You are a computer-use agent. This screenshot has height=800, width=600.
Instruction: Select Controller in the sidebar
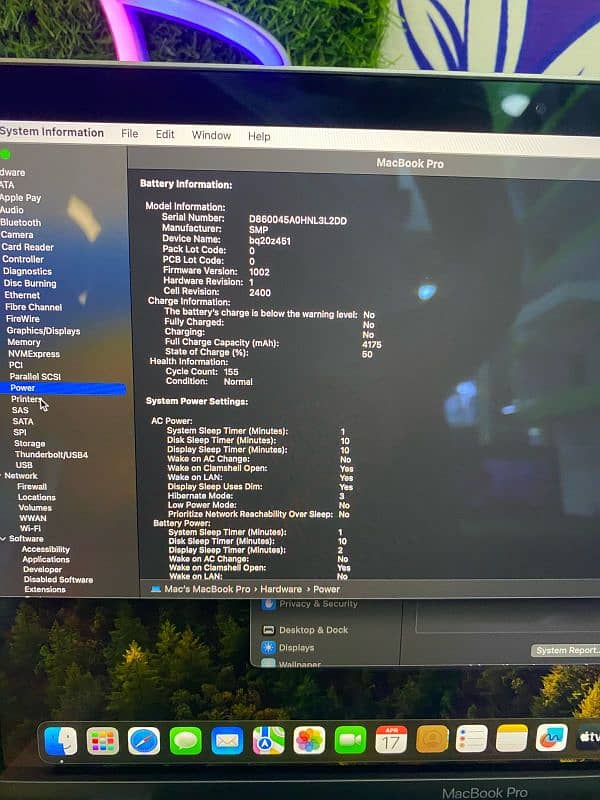pos(23,259)
